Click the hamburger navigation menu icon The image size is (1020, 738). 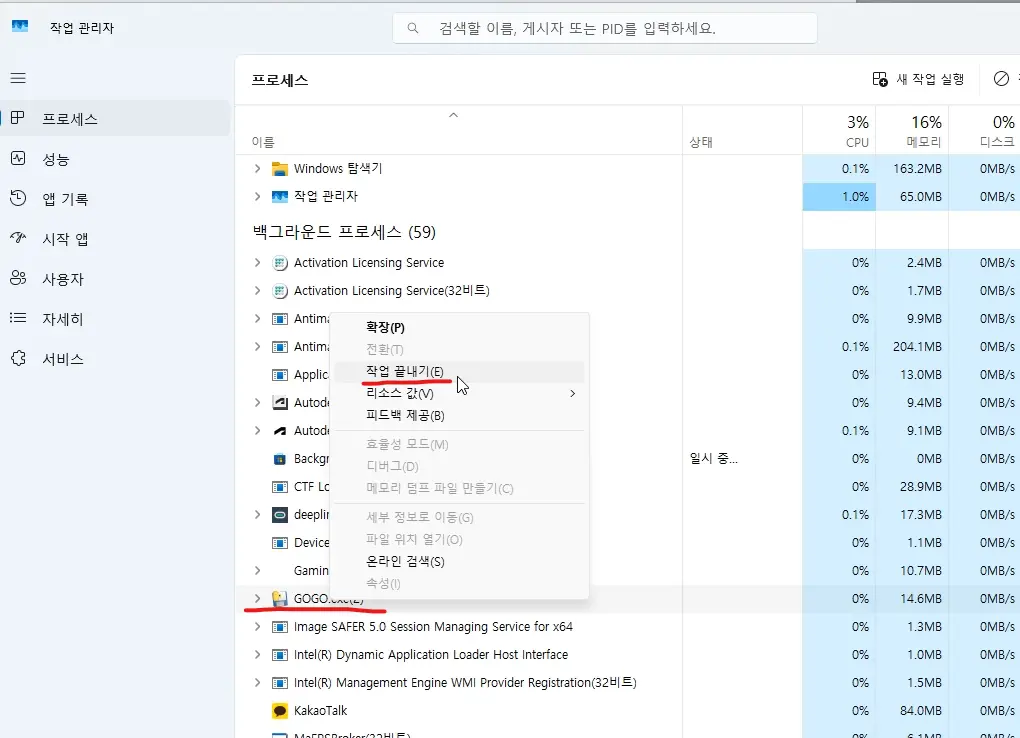[18, 78]
